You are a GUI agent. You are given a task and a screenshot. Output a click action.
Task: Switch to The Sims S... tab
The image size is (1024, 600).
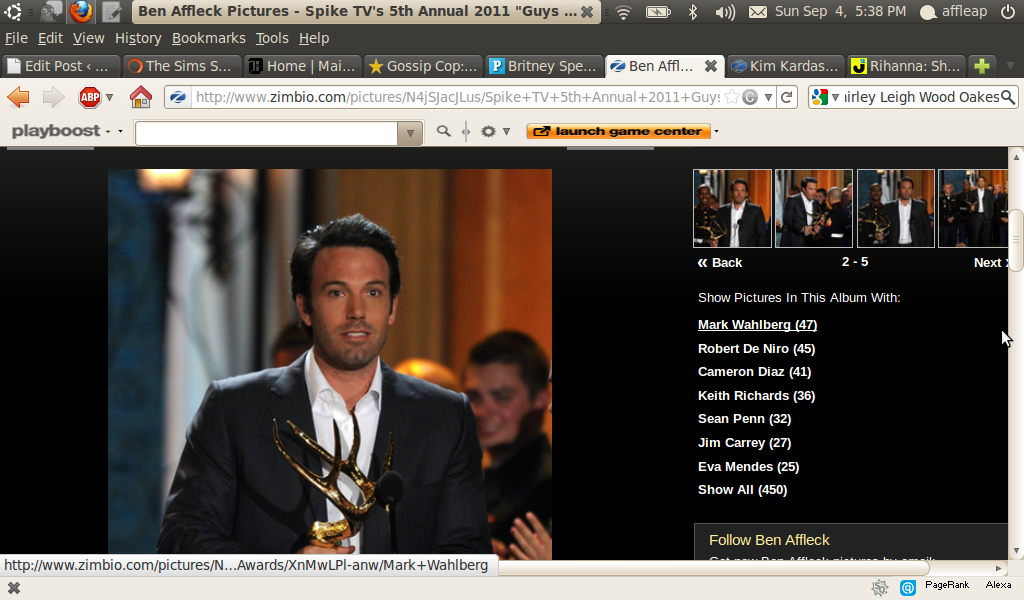pos(182,66)
